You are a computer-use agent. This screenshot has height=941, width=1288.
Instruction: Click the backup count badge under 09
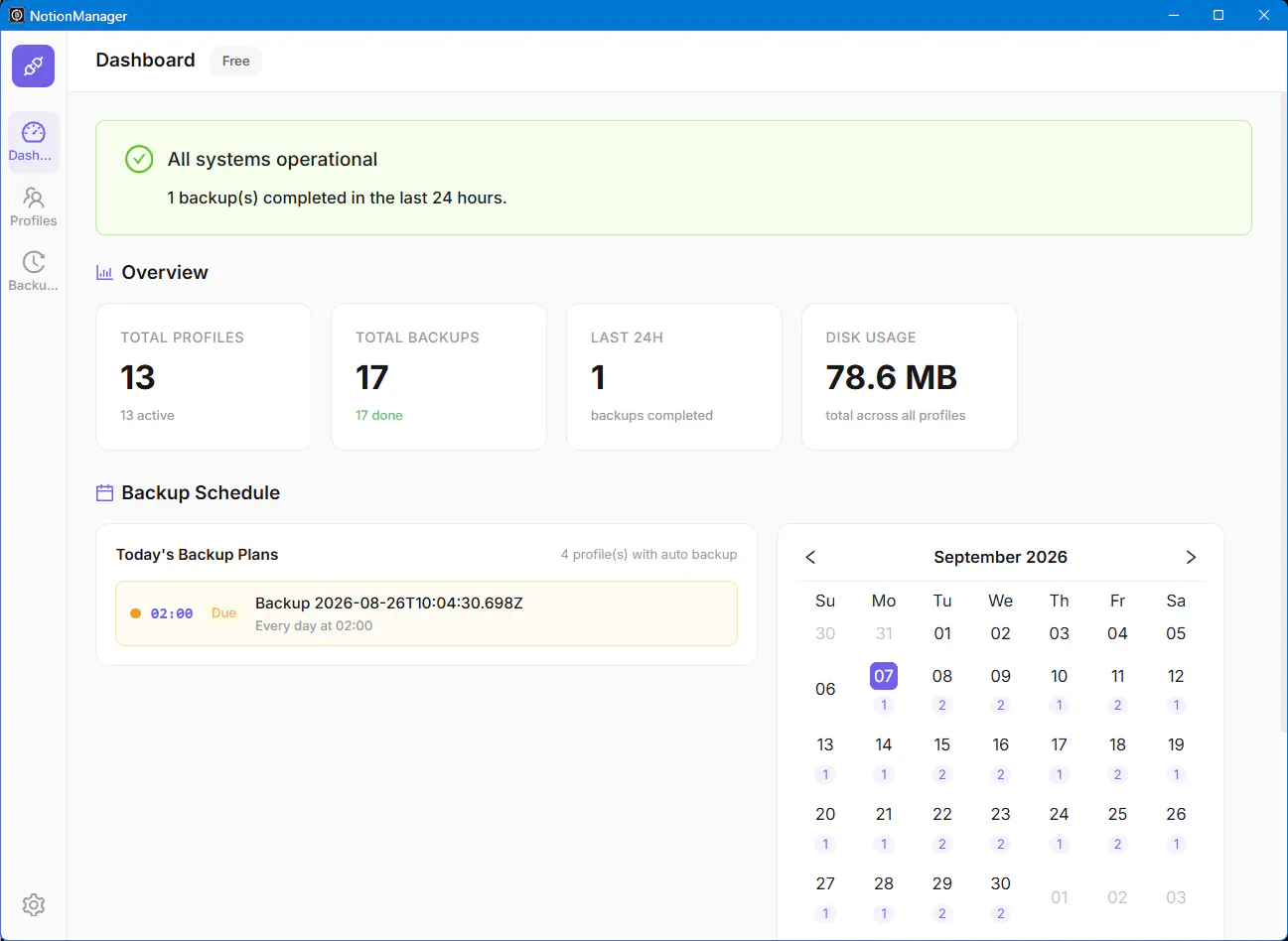(x=1000, y=705)
